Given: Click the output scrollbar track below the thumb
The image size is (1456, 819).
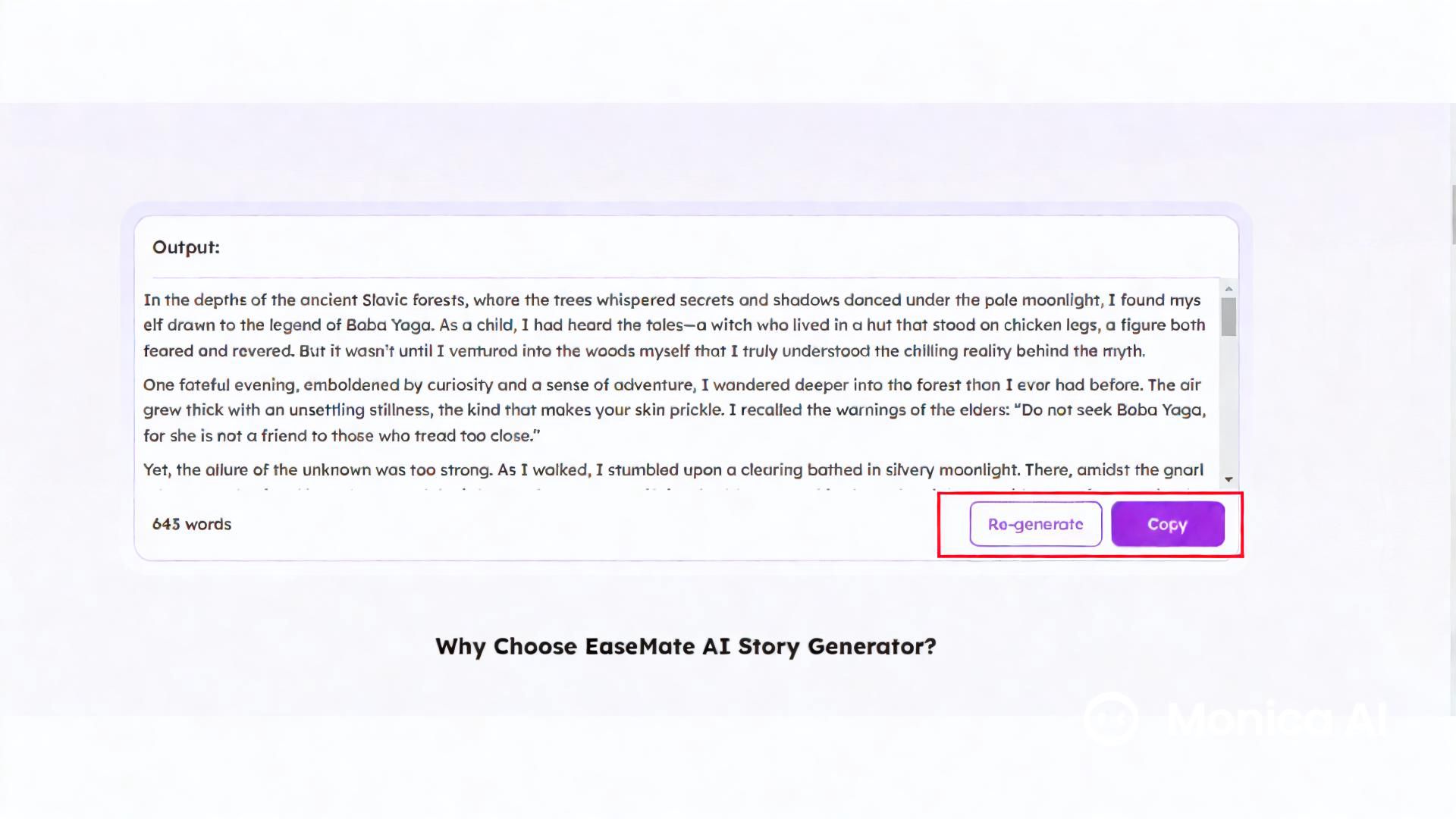Looking at the screenshot, I should [1228, 409].
